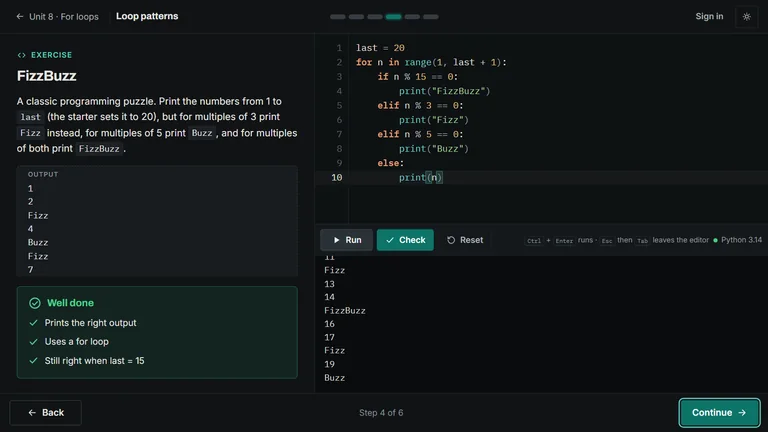Jump to the first step progress segment

[x=337, y=17]
